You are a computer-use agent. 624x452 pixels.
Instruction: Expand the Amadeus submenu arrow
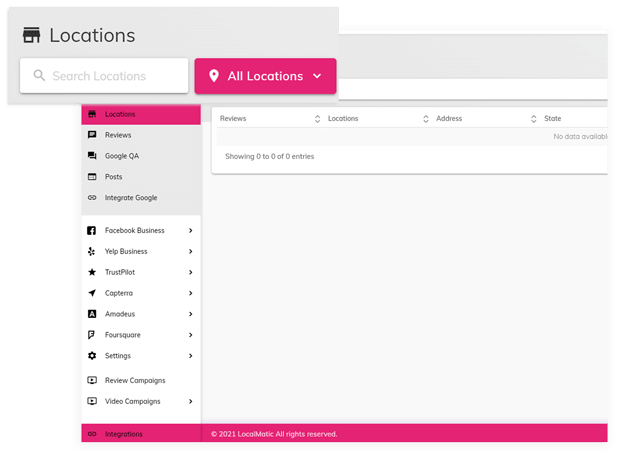coord(191,314)
